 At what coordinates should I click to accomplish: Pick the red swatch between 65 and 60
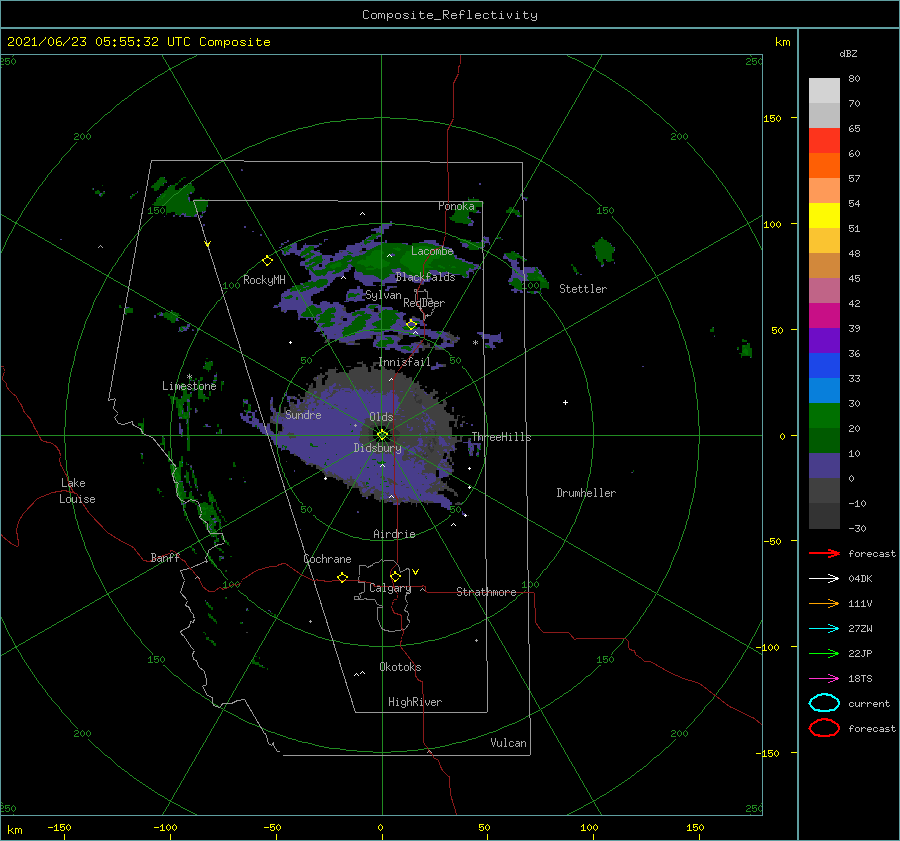[x=824, y=141]
